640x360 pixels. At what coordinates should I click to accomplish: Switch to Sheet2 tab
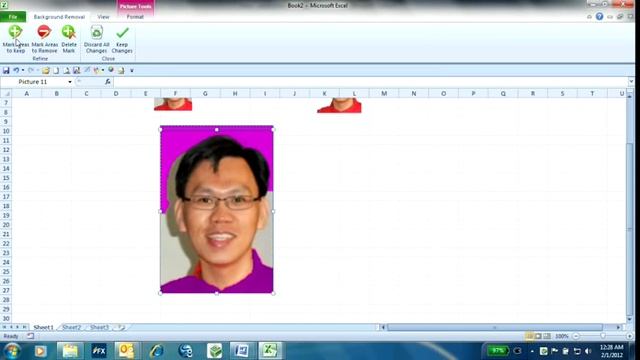[72, 327]
